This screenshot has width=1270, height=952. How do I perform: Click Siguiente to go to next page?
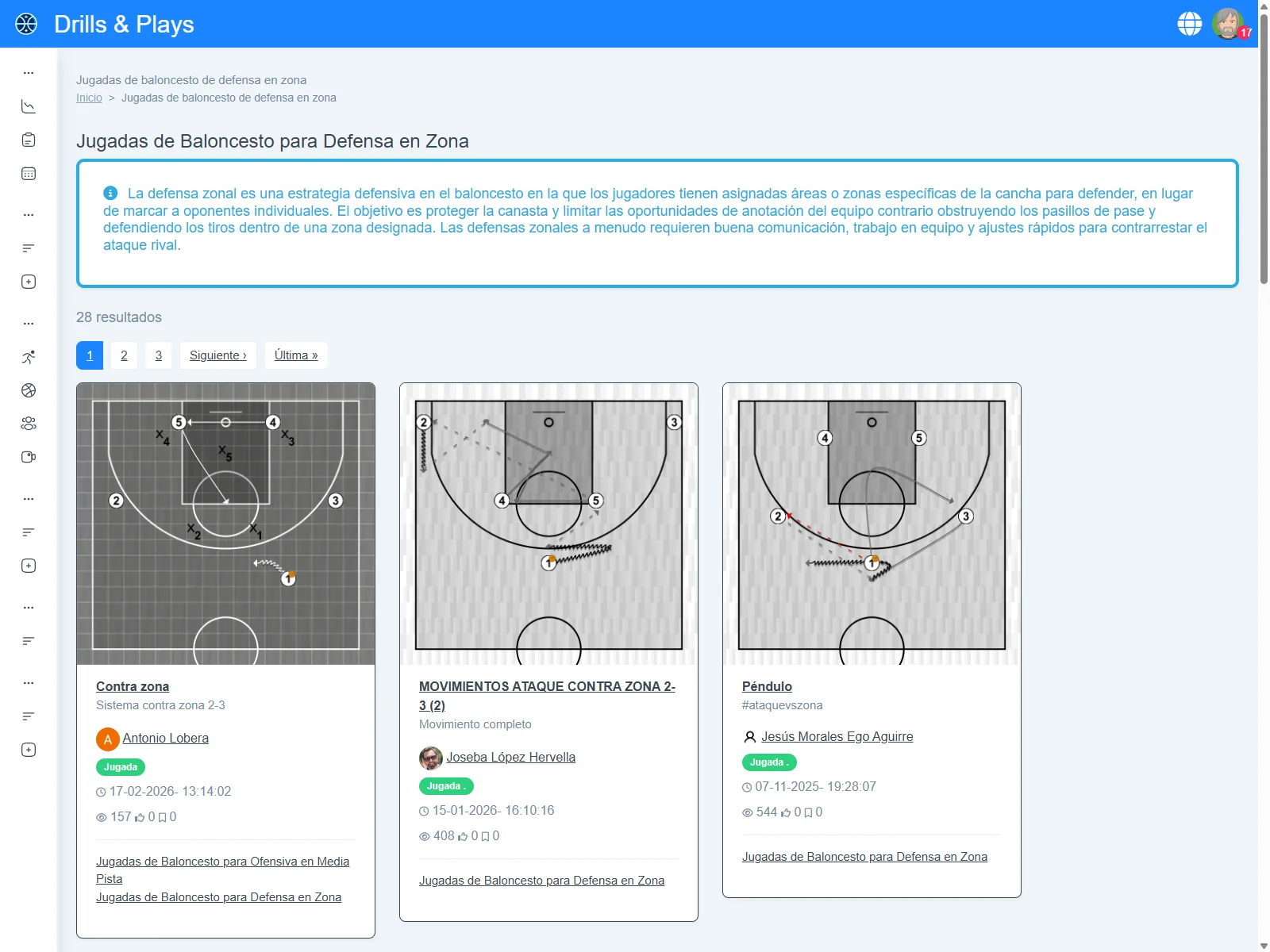point(217,355)
